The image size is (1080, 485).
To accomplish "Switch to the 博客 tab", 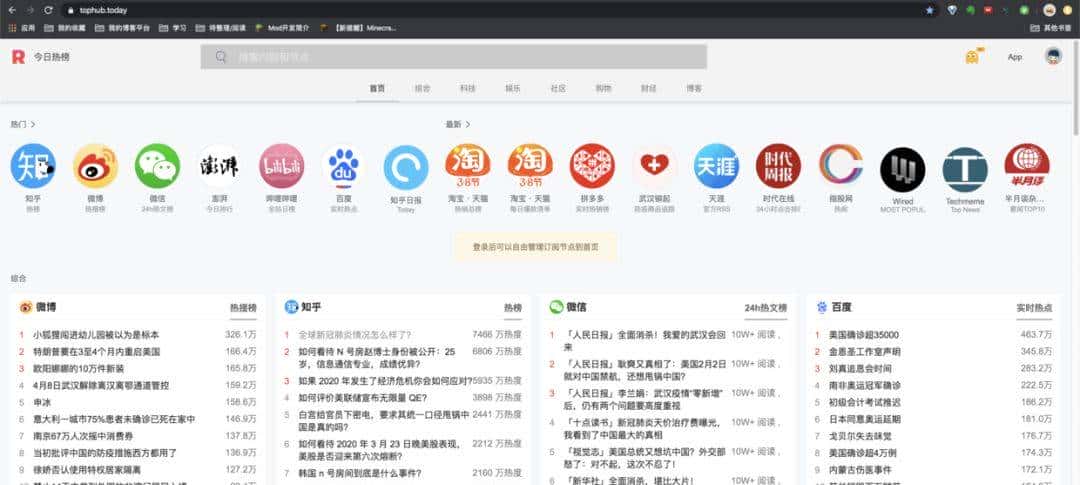I will point(694,89).
